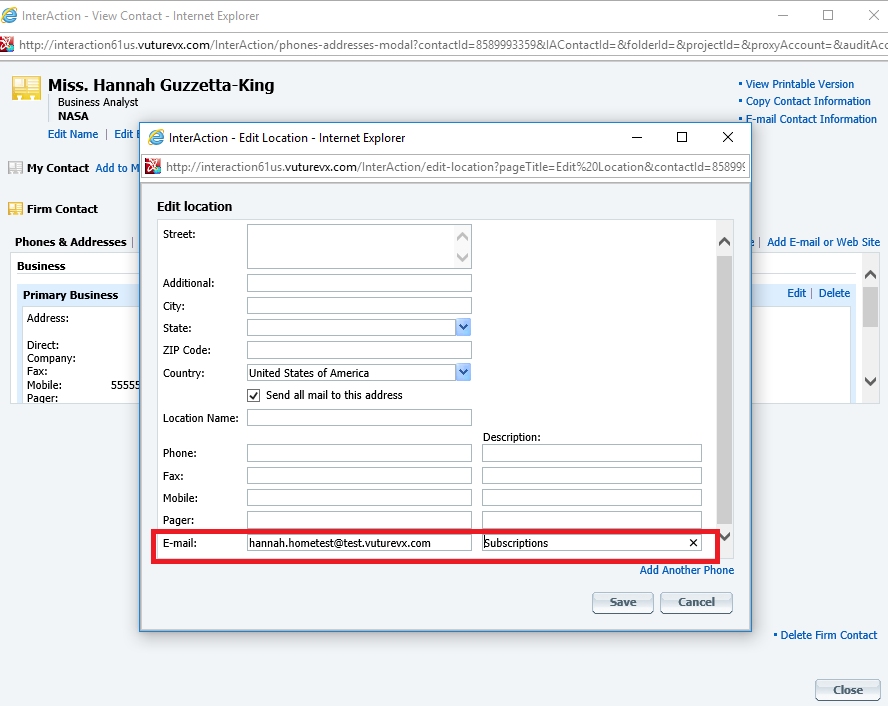Viewport: 888px width, 706px height.
Task: Cancel the location edit
Action: [697, 602]
